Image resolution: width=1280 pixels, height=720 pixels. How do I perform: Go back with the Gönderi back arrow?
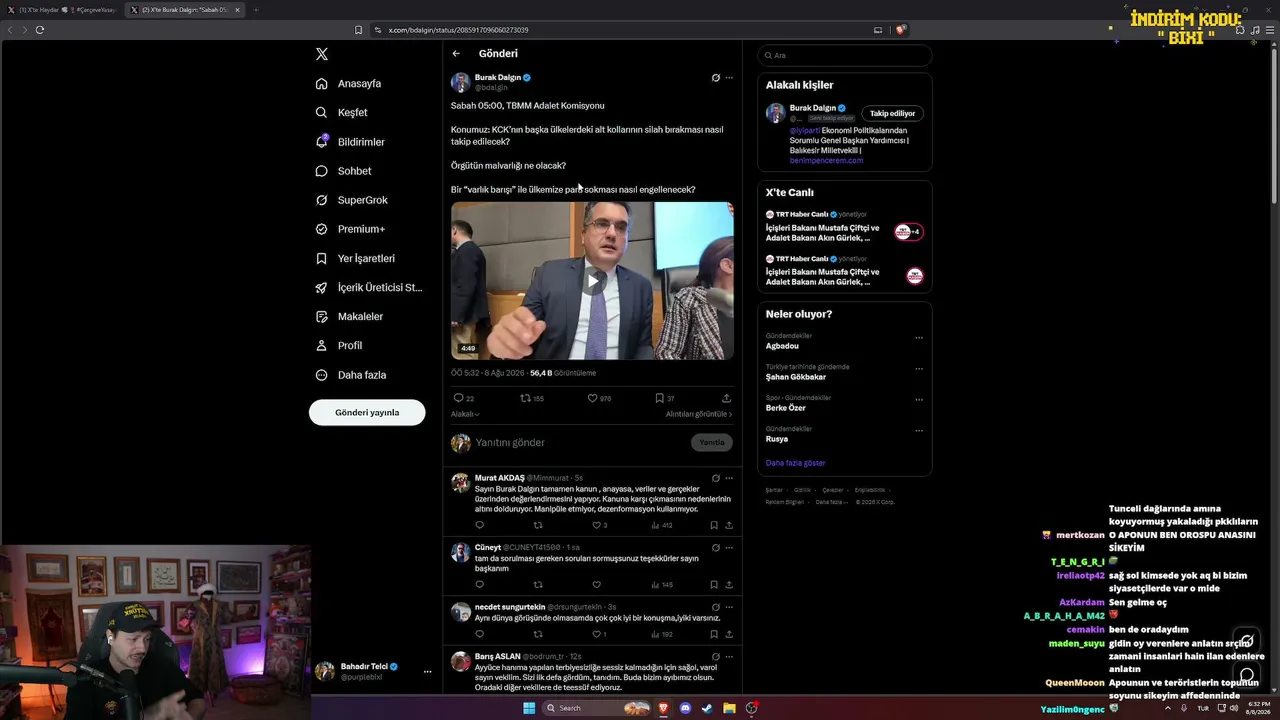click(x=456, y=54)
